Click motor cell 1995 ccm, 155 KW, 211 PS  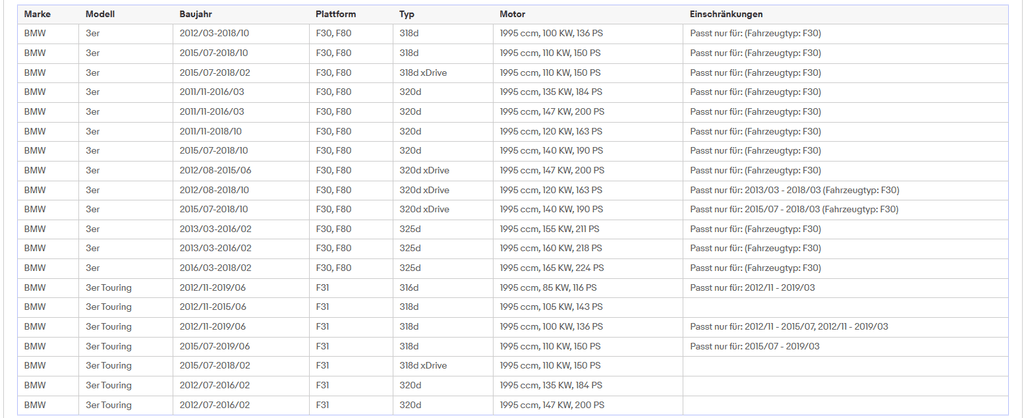tap(549, 229)
